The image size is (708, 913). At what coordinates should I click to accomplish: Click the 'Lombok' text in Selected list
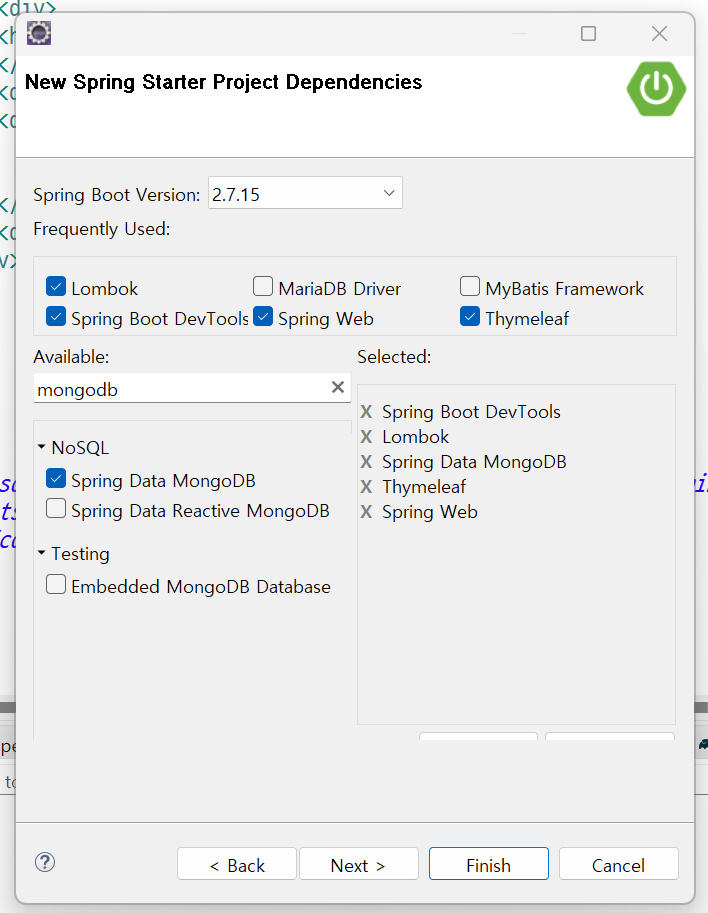click(x=415, y=437)
